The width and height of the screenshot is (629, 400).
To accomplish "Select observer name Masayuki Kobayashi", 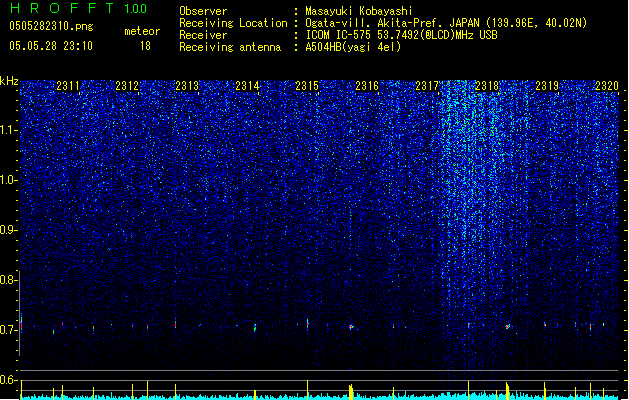I will (x=359, y=11).
